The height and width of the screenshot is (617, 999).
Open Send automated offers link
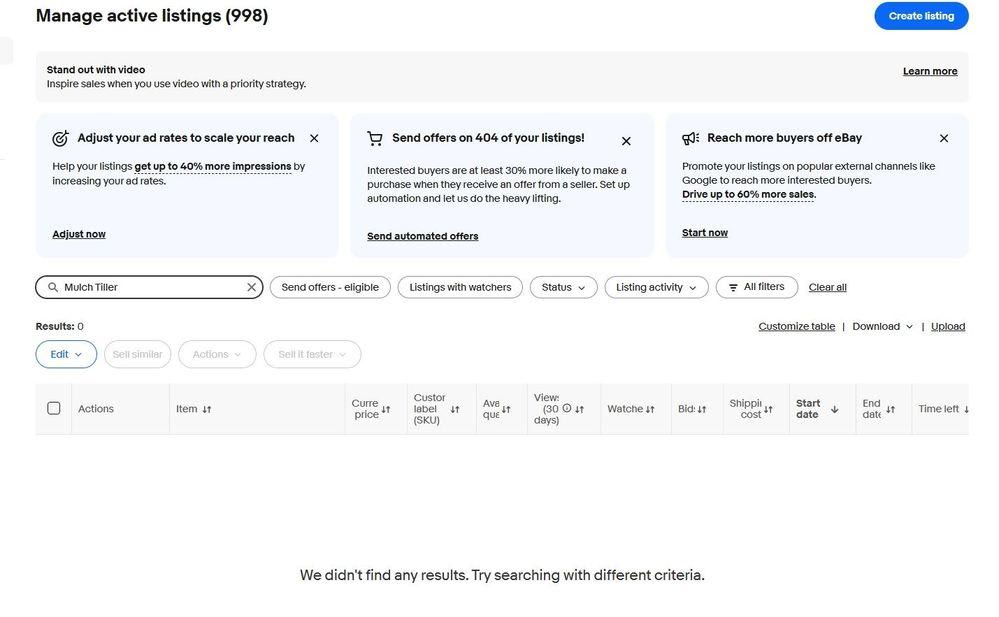click(422, 236)
